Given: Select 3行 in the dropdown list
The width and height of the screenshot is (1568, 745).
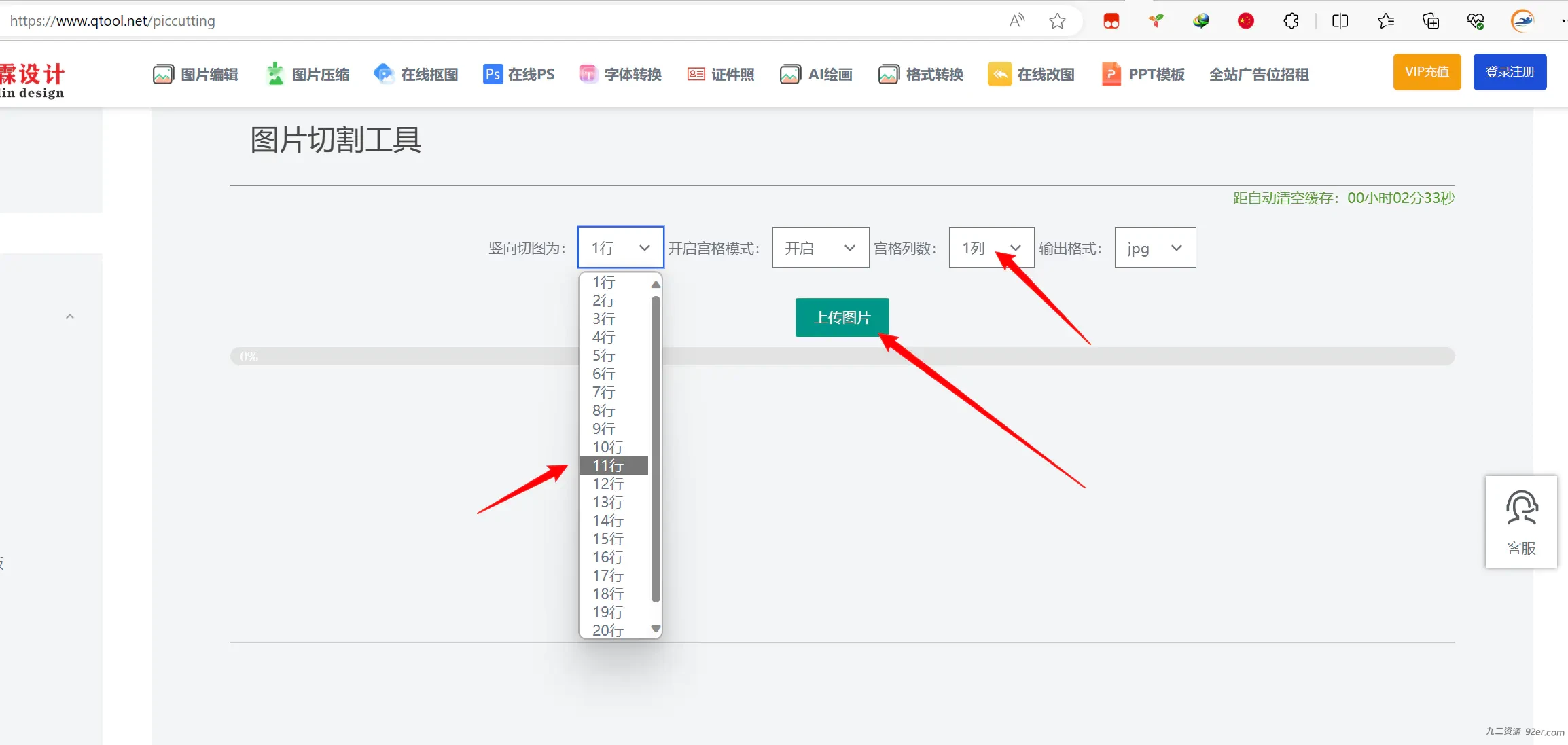Looking at the screenshot, I should click(614, 319).
